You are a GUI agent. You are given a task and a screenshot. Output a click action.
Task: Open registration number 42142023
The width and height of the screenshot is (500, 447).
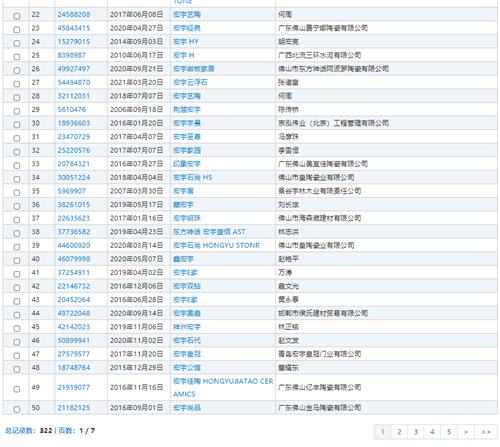(x=74, y=327)
